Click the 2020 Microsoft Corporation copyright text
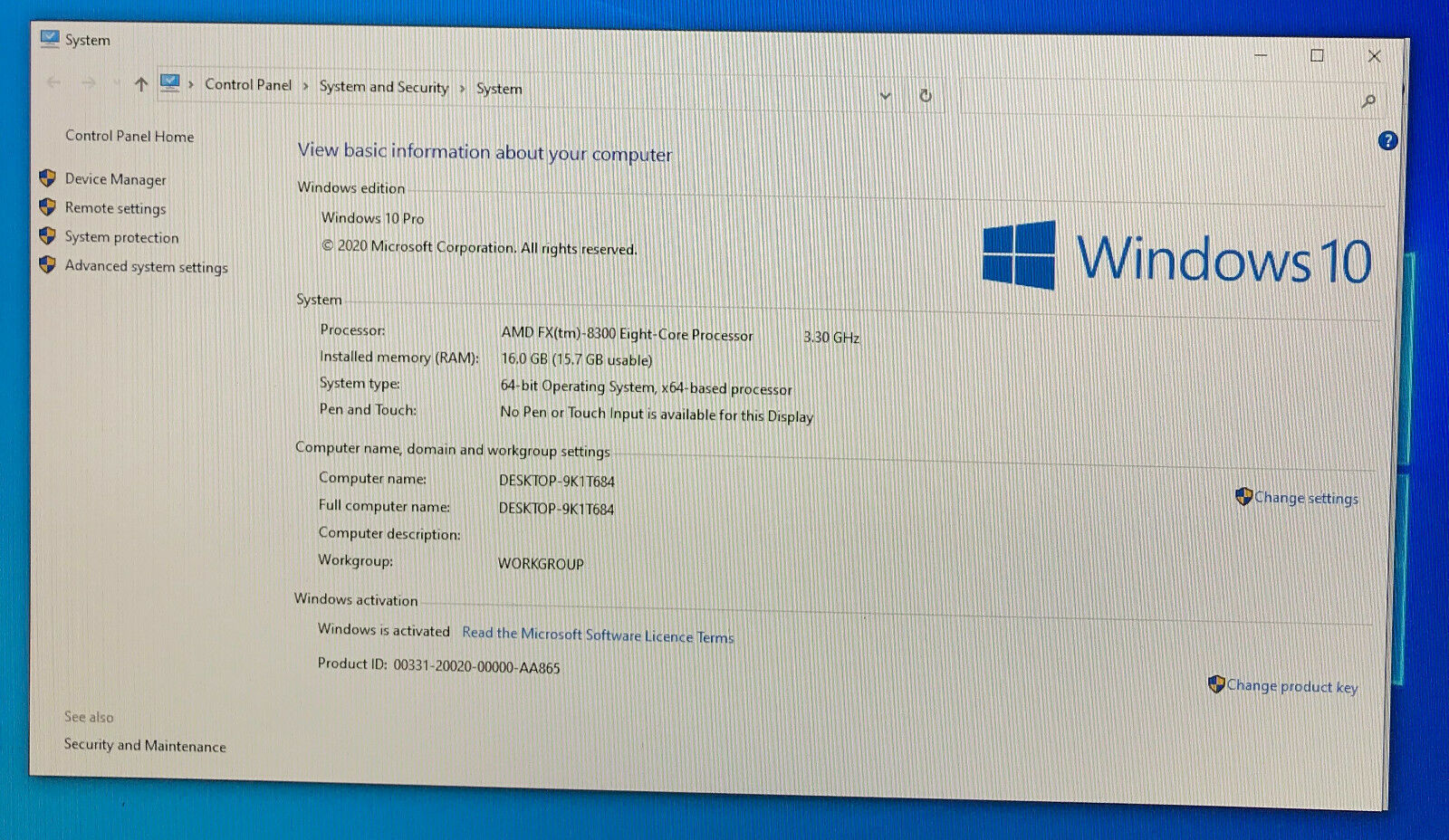The image size is (1449, 840). 479,247
